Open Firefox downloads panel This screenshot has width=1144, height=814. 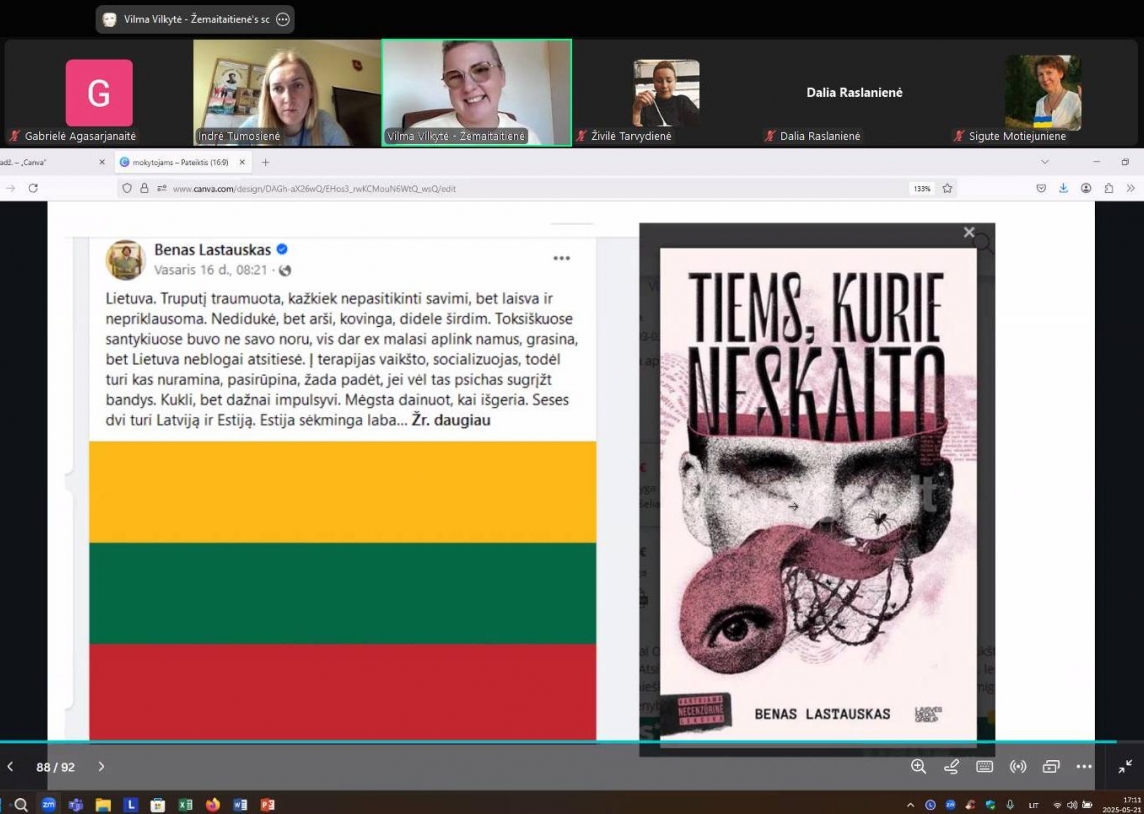pyautogui.click(x=1063, y=188)
